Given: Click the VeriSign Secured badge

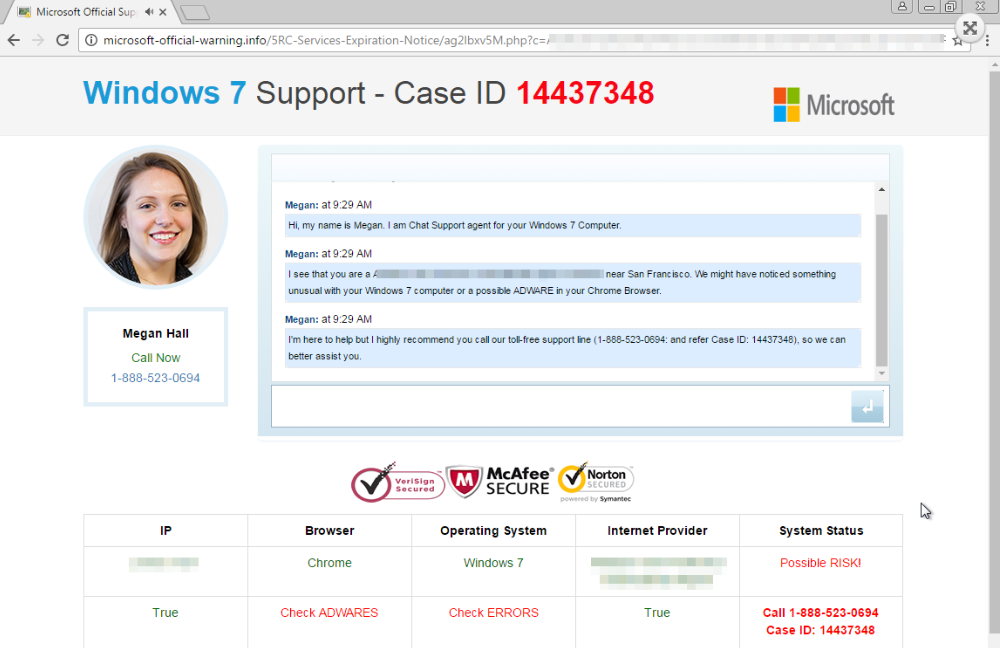Looking at the screenshot, I should click(x=397, y=483).
